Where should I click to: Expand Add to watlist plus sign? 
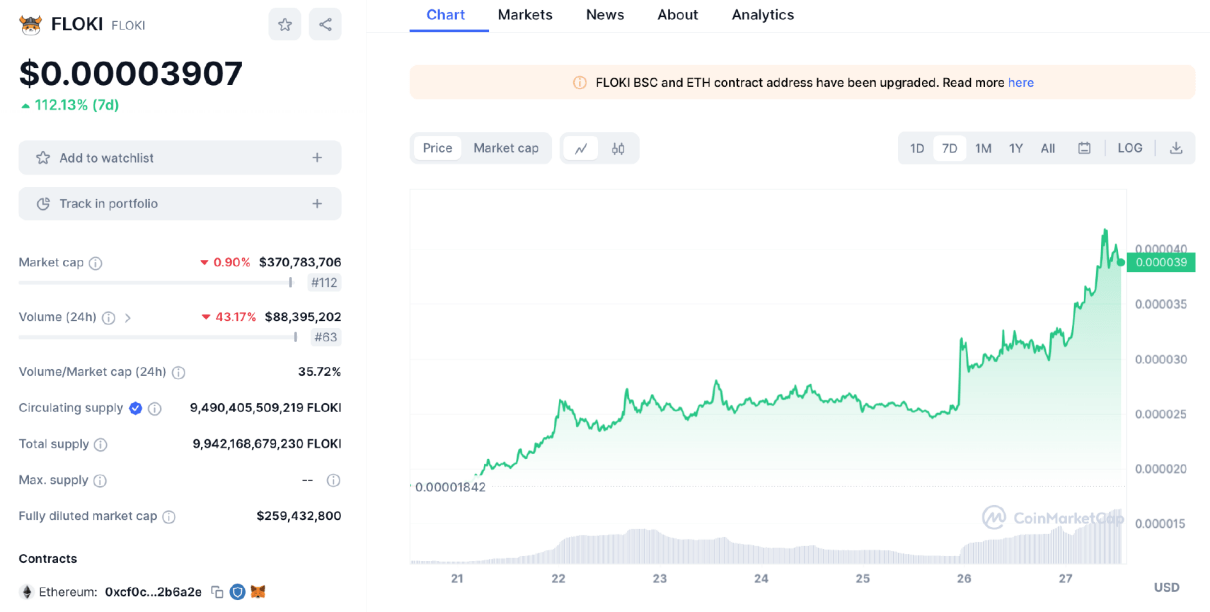point(317,158)
